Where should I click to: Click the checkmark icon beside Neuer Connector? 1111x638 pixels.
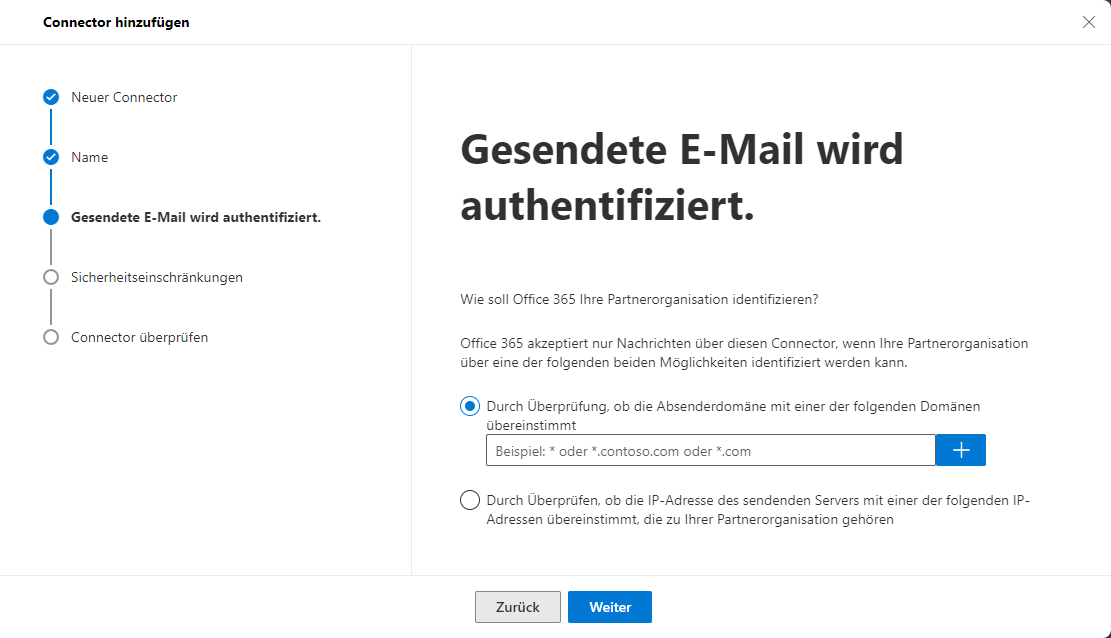(x=51, y=97)
